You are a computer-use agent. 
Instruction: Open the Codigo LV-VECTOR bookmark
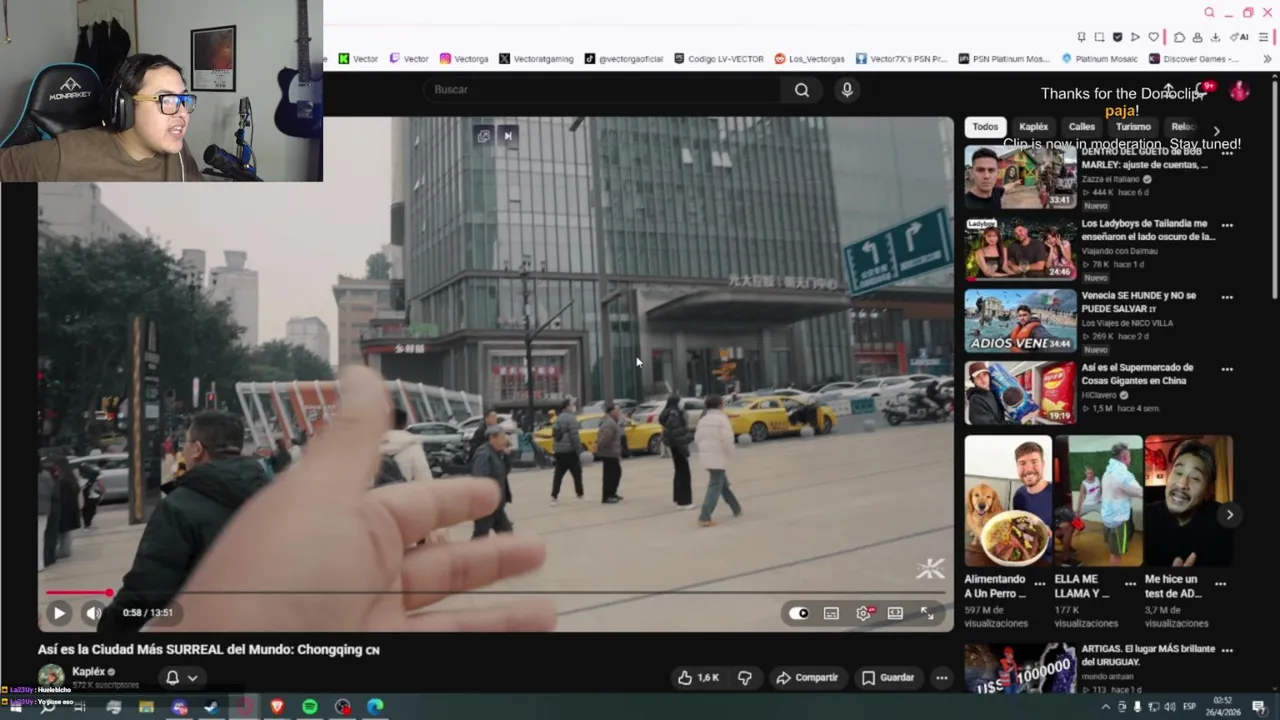(719, 59)
